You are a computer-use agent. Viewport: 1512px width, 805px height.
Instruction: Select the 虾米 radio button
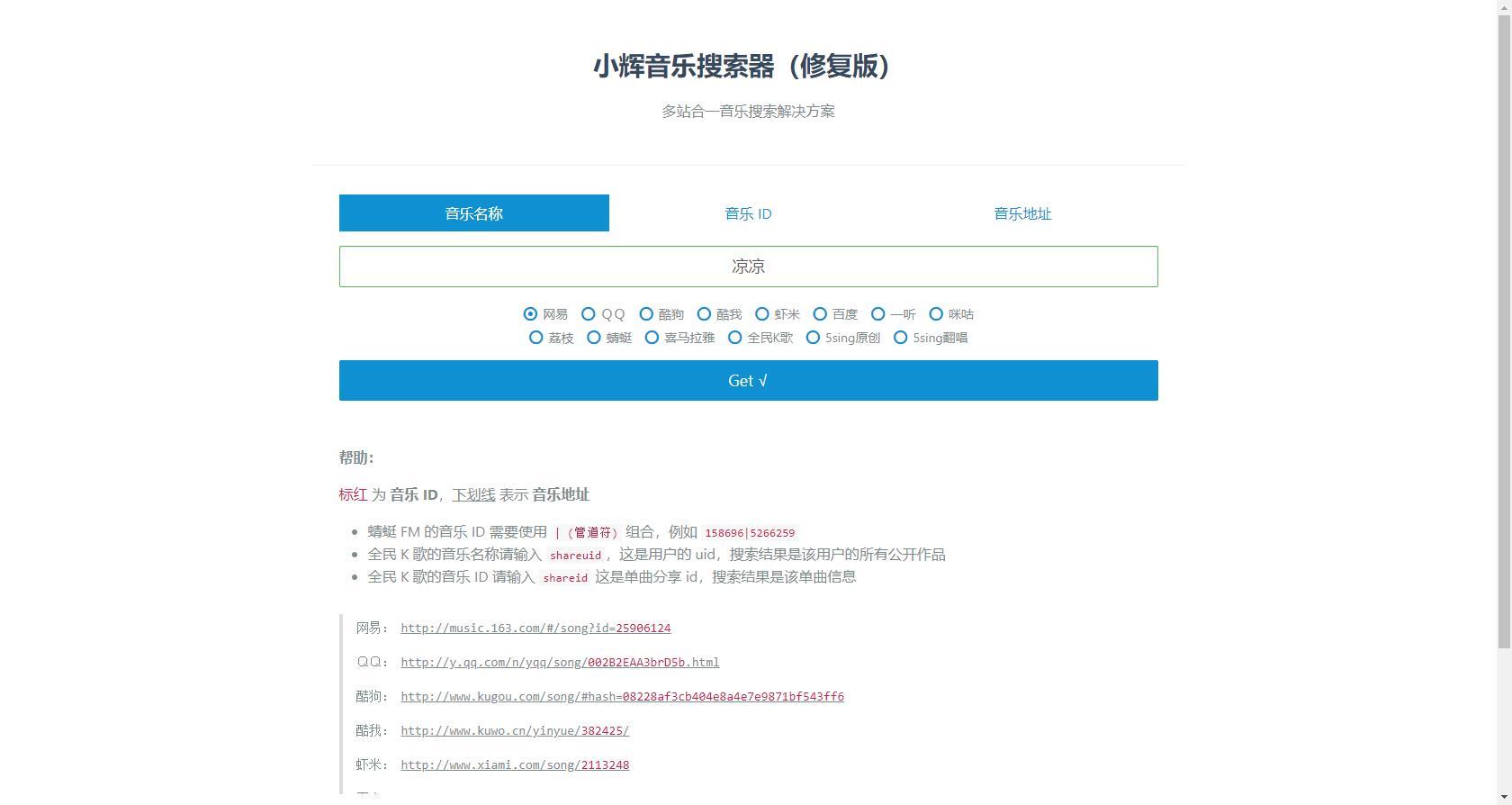click(761, 314)
